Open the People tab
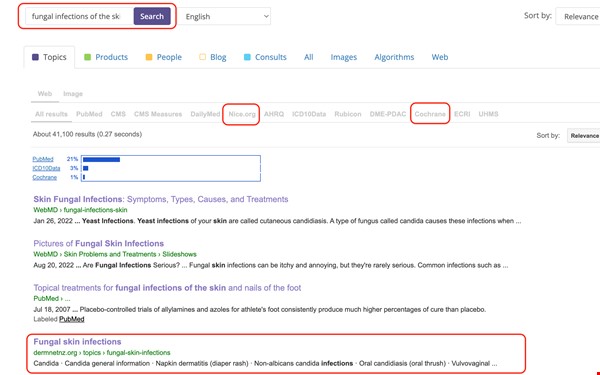This screenshot has height=375, width=600. (x=164, y=57)
